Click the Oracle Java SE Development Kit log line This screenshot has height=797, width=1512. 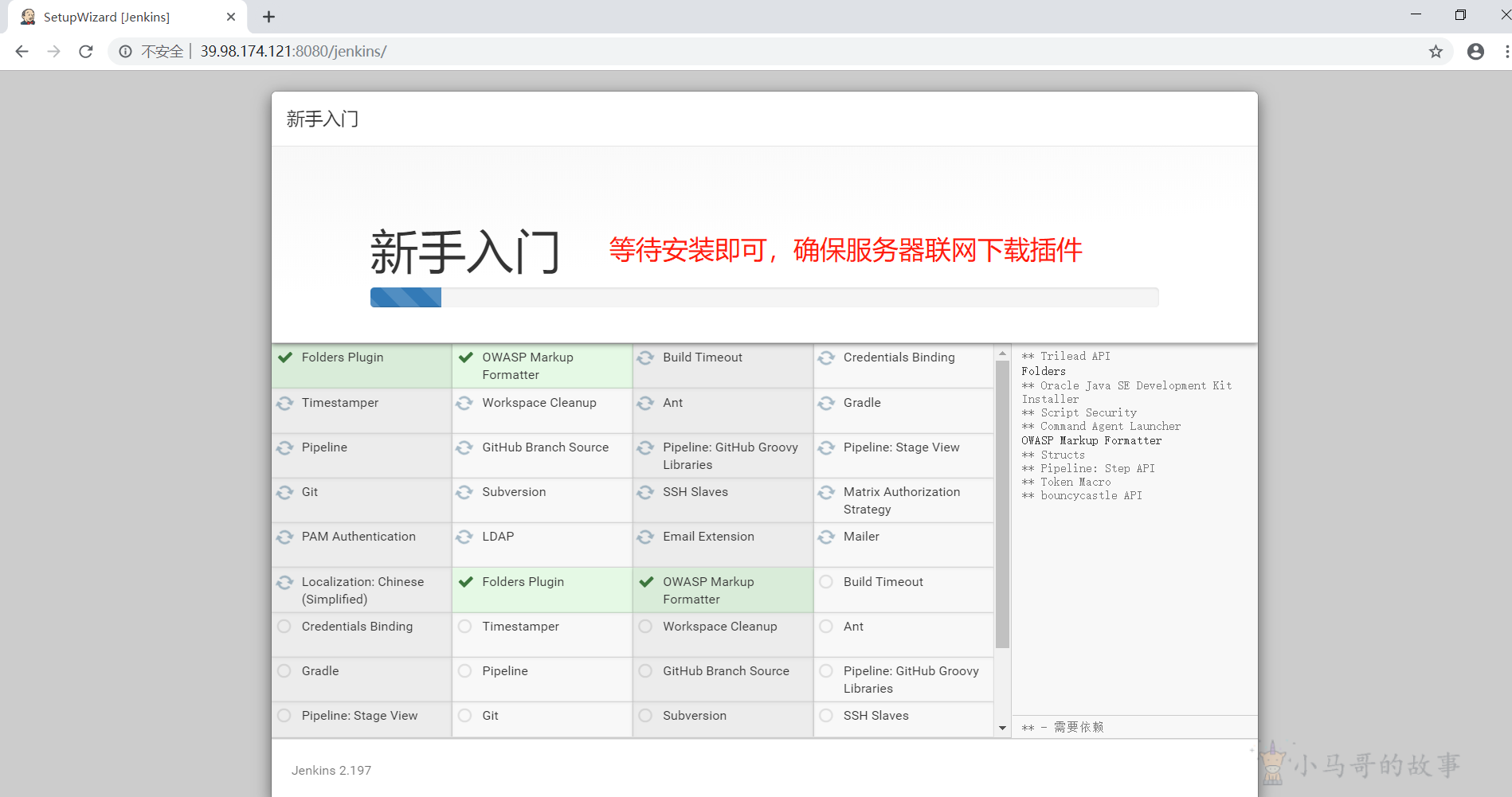(x=1126, y=393)
